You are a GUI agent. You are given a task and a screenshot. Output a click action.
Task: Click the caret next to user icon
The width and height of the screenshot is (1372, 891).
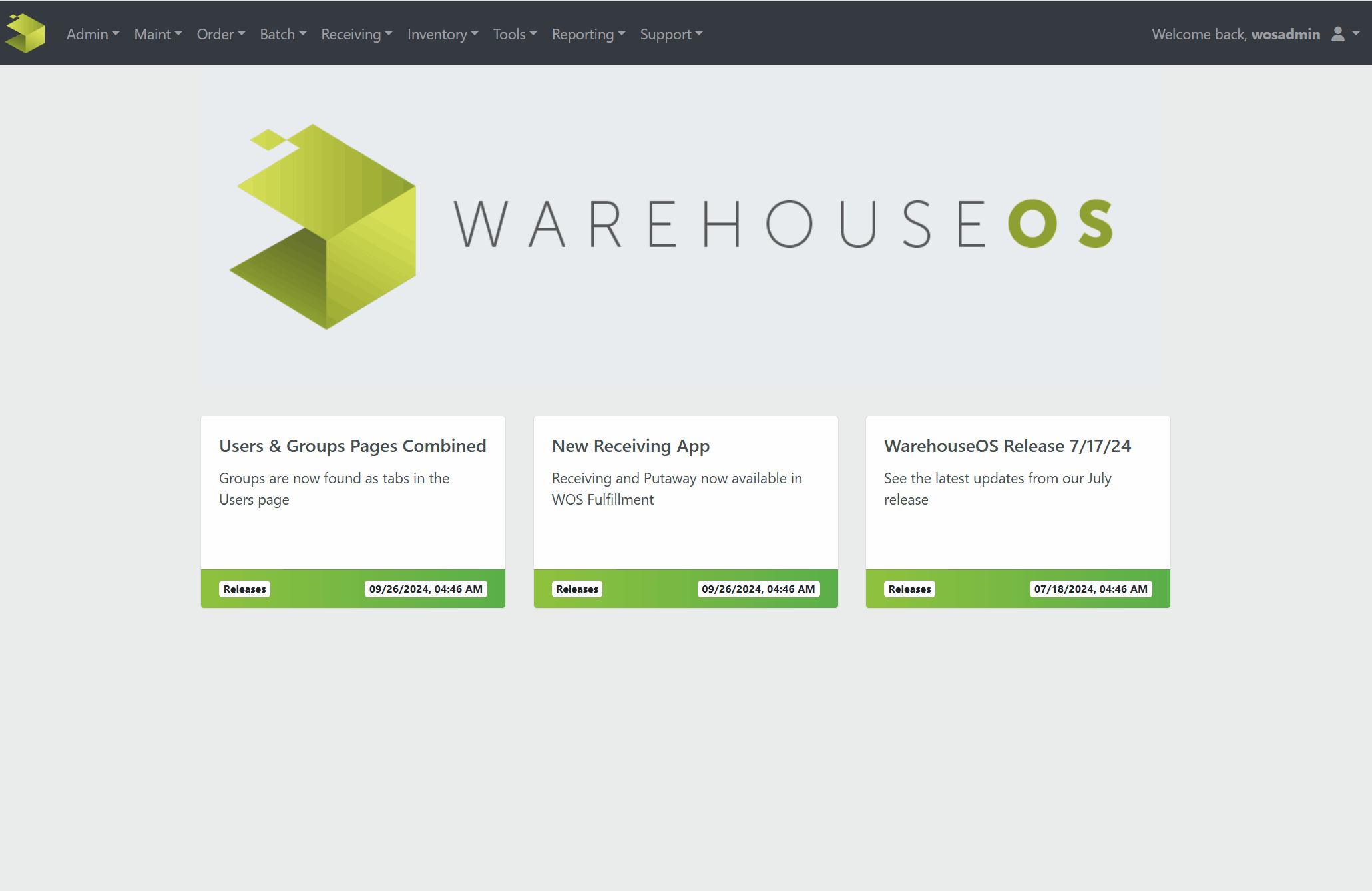(x=1356, y=33)
